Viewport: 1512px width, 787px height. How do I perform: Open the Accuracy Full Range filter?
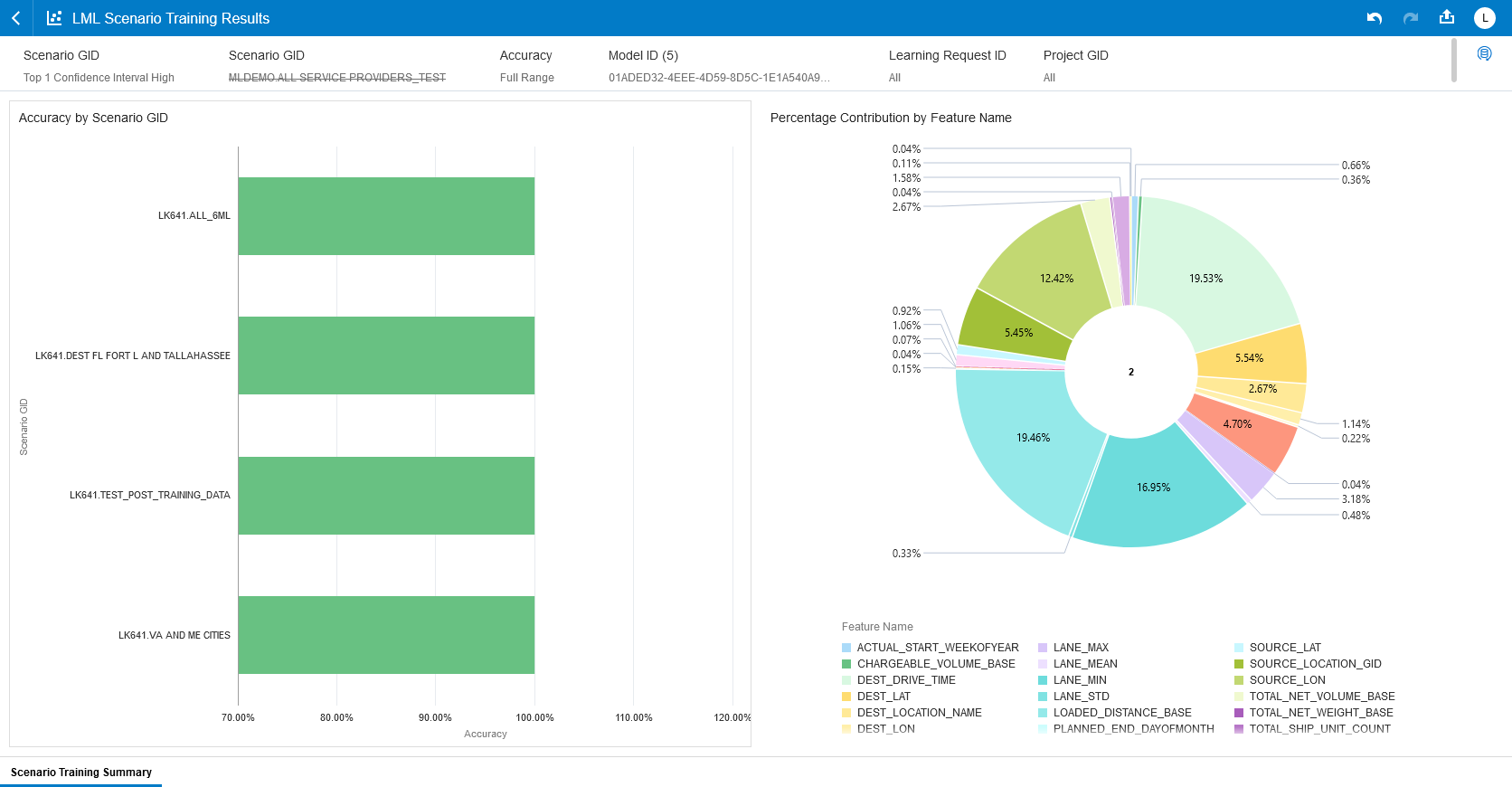tap(526, 78)
